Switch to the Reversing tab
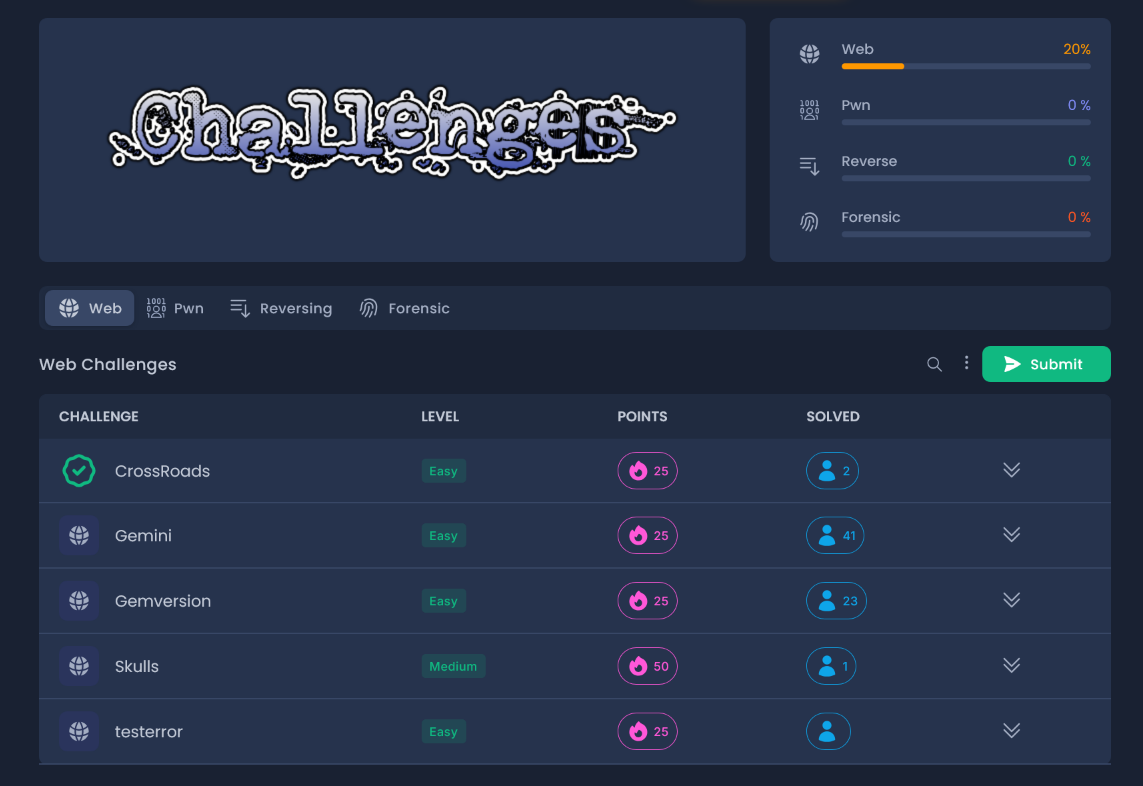 (281, 308)
